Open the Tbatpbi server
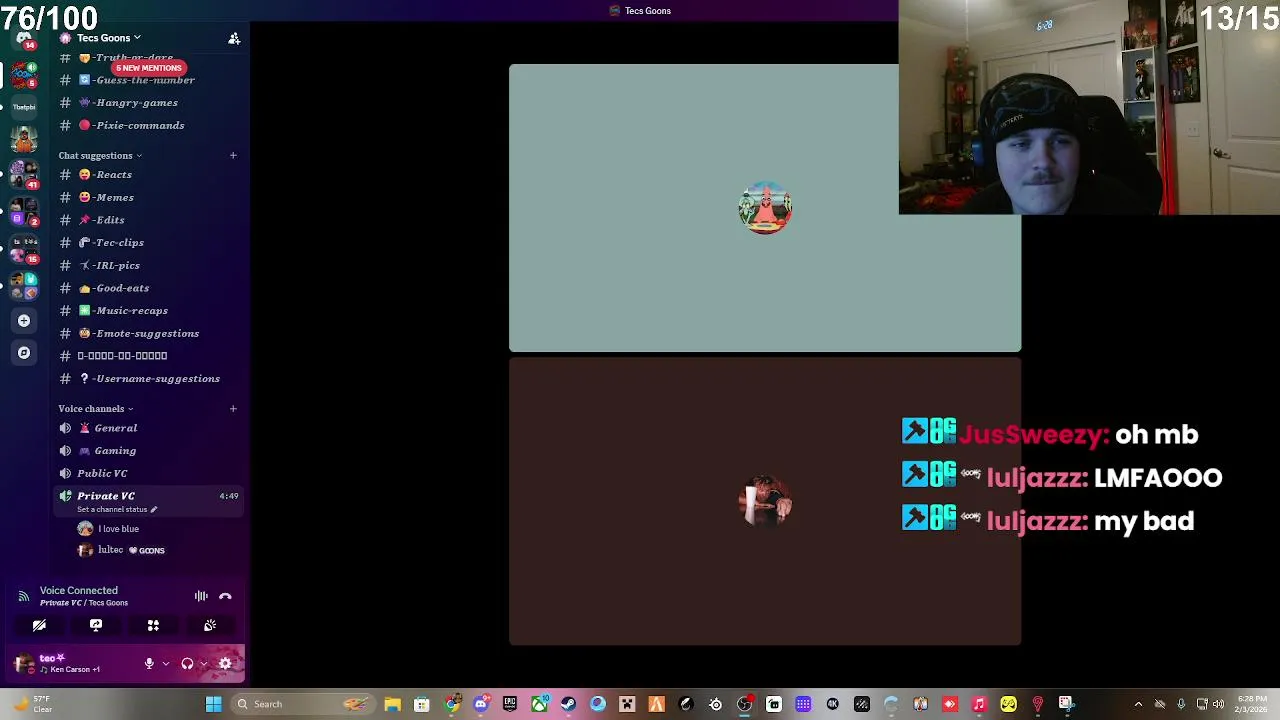The width and height of the screenshot is (1280, 720). tap(24, 107)
